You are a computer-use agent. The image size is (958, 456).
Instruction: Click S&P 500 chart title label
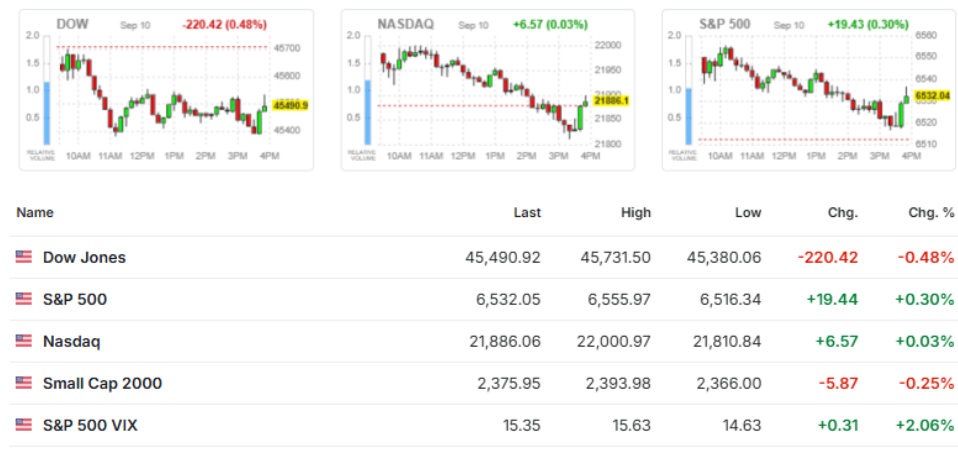(x=727, y=24)
